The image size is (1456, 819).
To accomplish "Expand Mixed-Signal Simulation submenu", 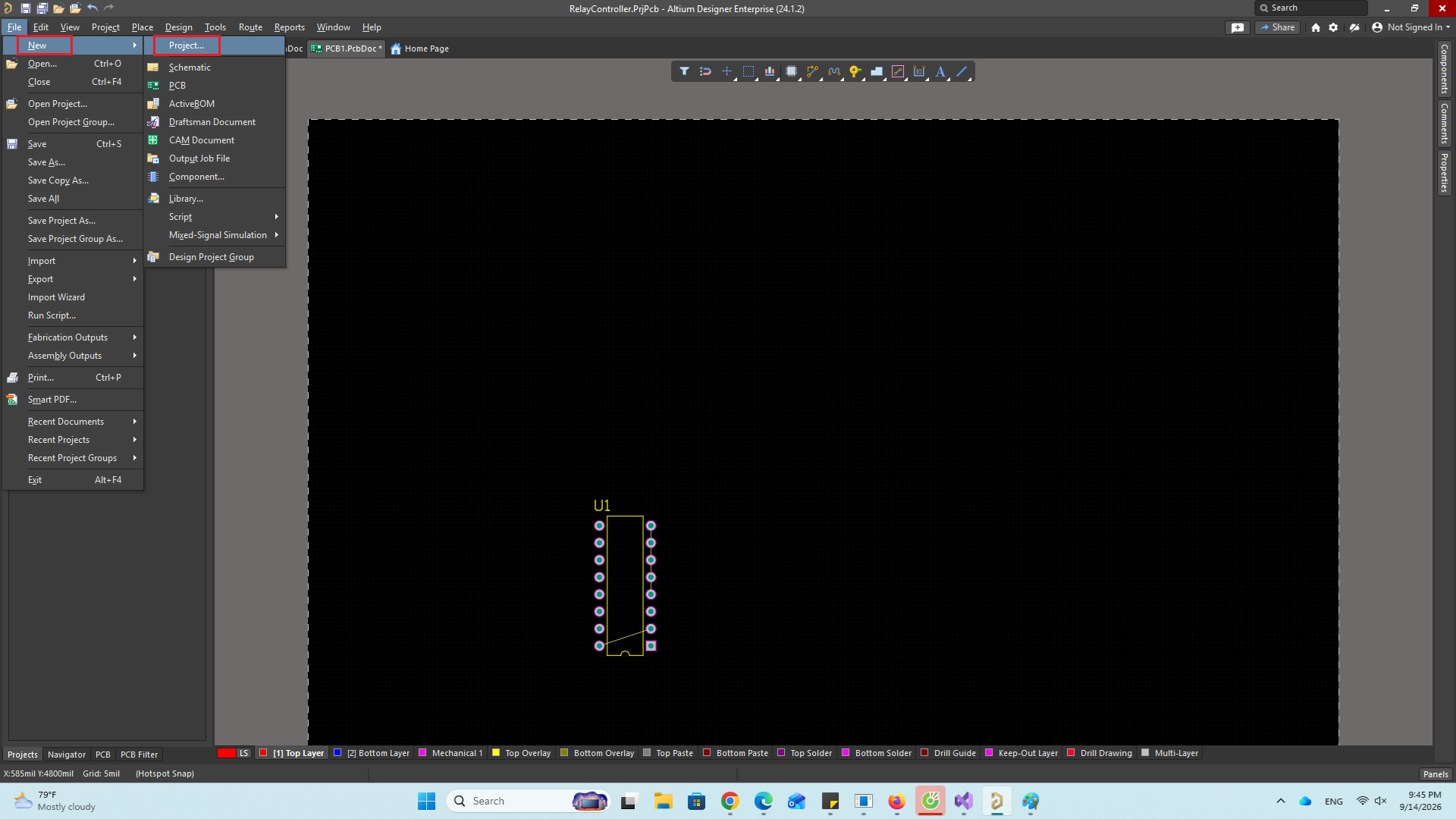I will coord(215,235).
